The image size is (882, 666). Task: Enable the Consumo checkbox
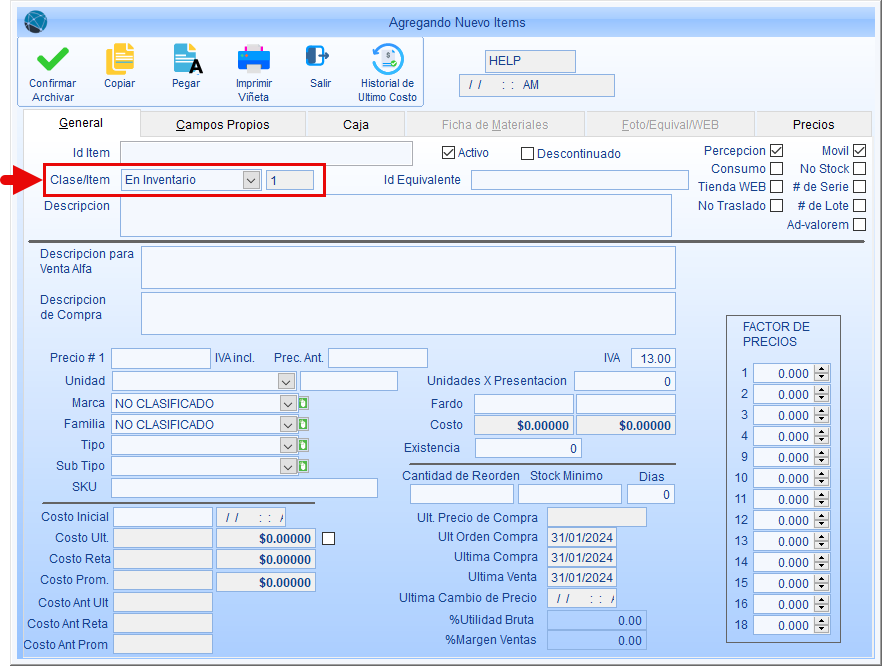click(x=777, y=169)
